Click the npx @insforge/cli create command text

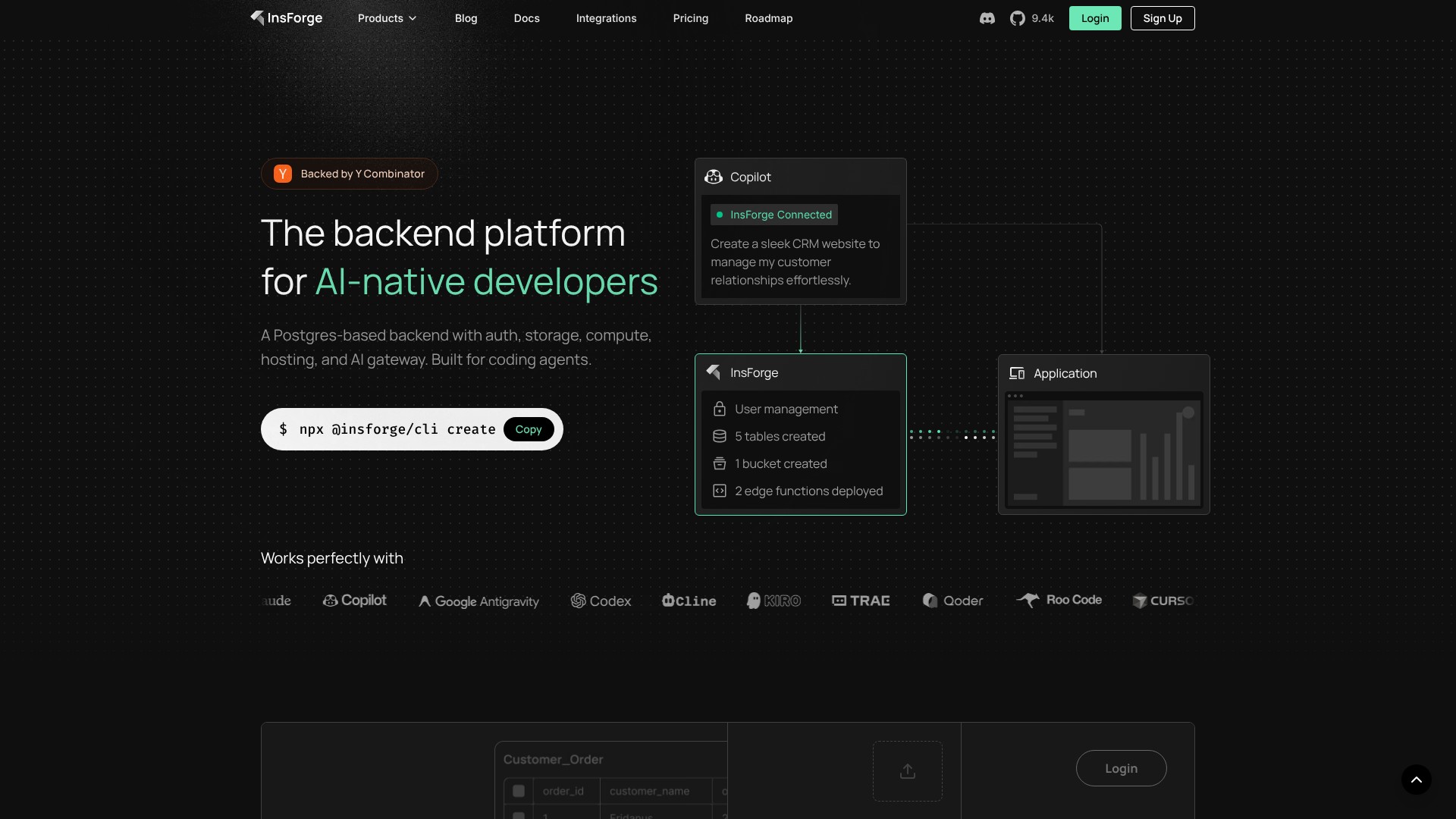(397, 429)
